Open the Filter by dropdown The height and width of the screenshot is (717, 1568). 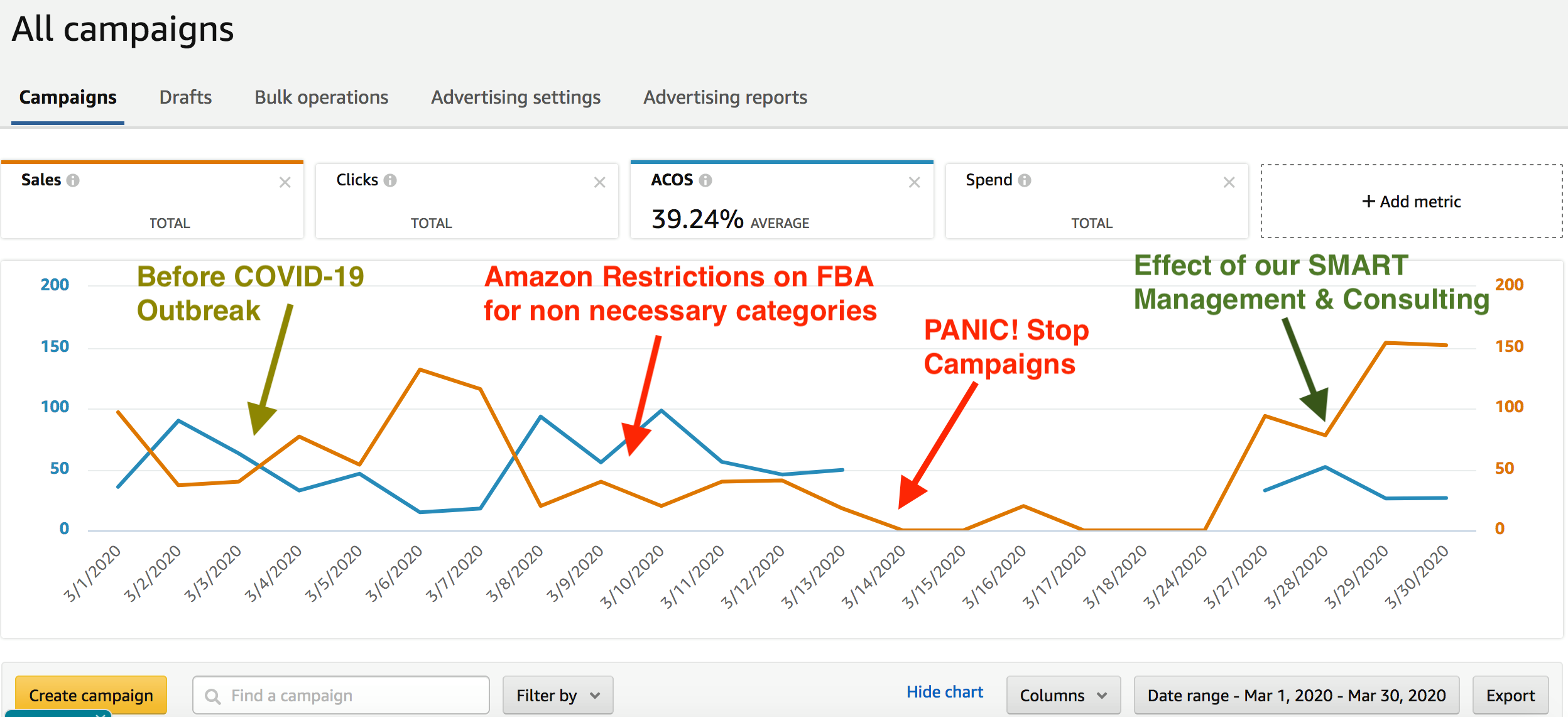558,695
